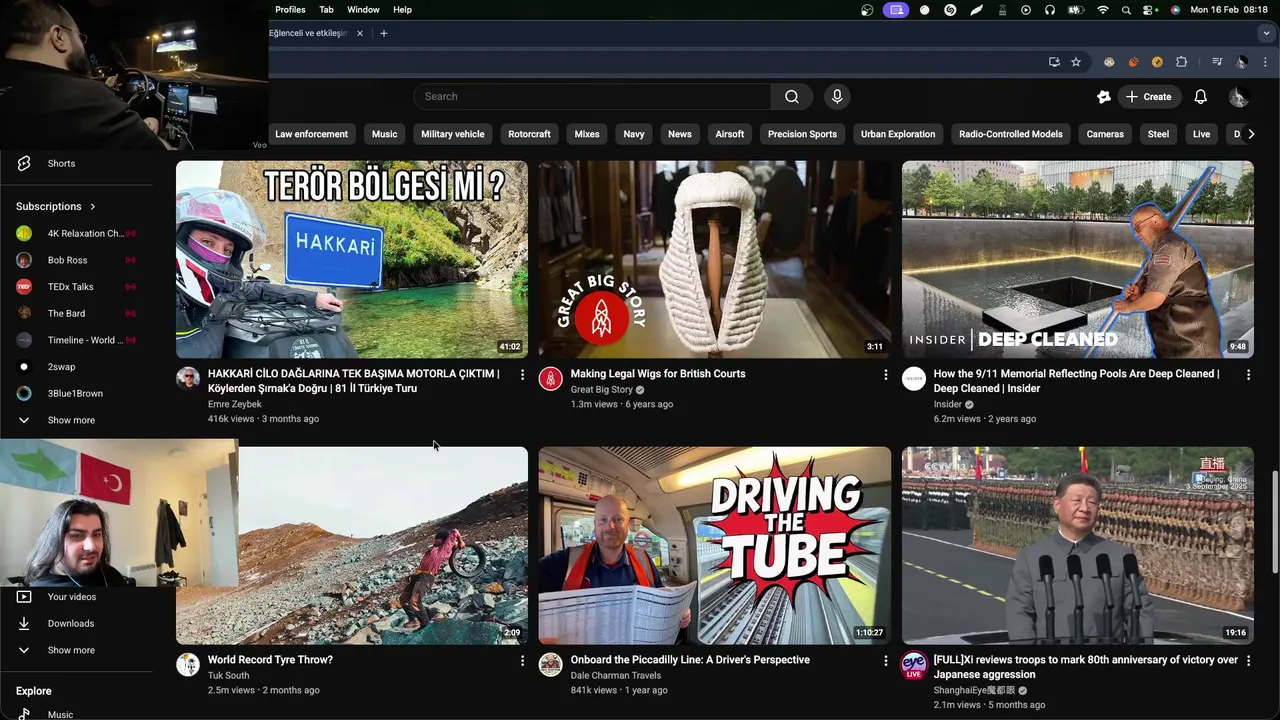The image size is (1280, 720).
Task: Open the tab search dropdown arrow
Action: coord(1266,33)
